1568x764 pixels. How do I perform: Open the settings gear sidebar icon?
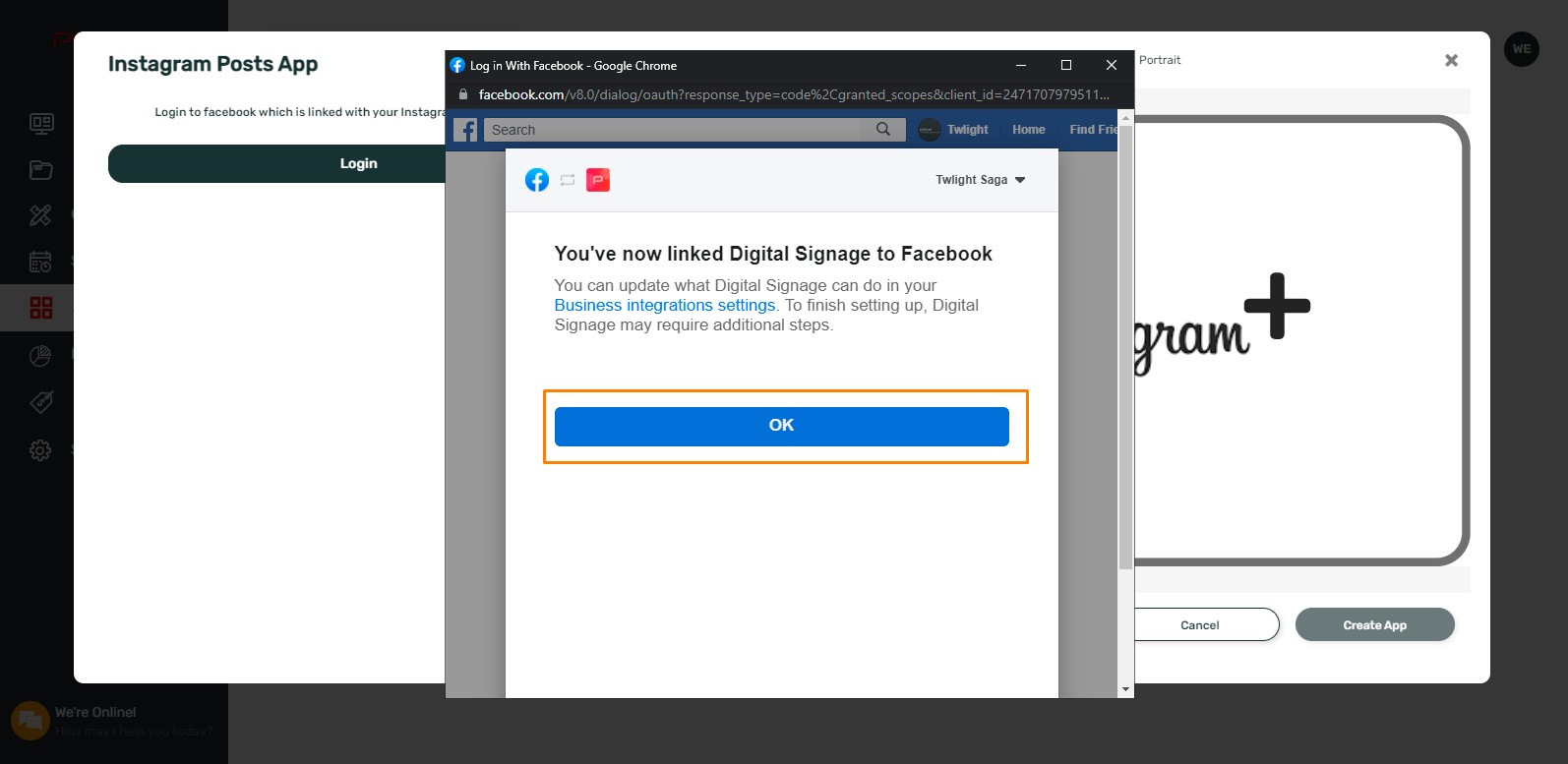(40, 450)
